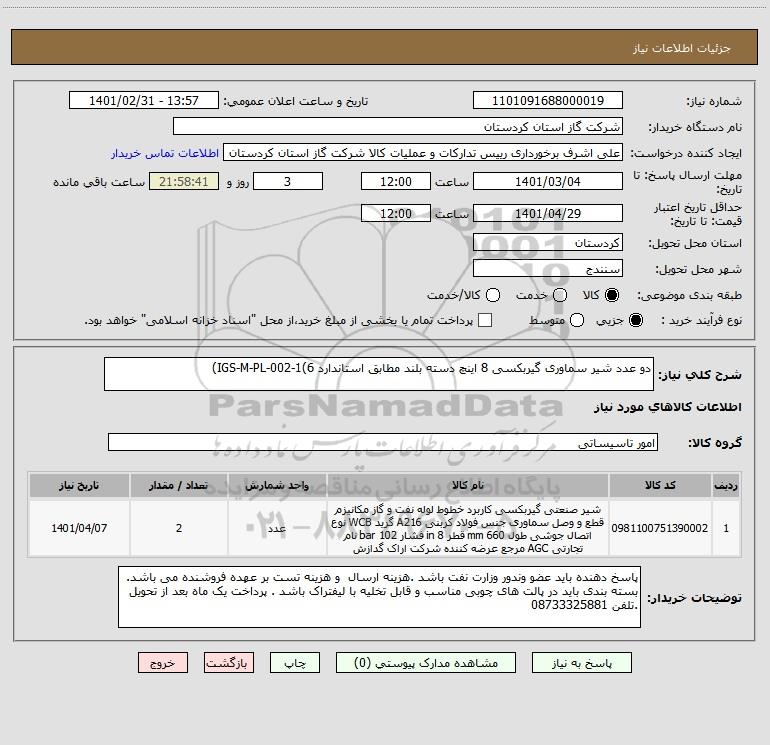Click the بازگشت back button
Screen dimensions: 770x745
(229, 663)
